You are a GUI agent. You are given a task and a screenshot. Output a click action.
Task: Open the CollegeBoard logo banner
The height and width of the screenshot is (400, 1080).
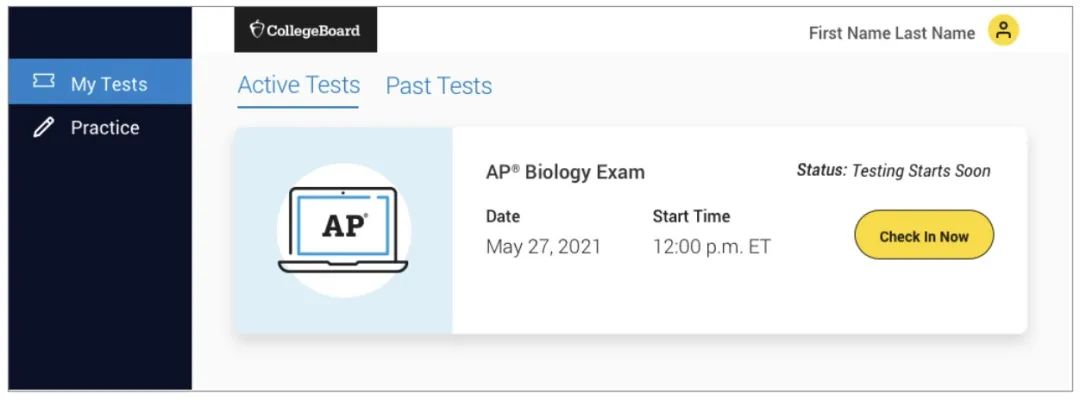click(305, 30)
